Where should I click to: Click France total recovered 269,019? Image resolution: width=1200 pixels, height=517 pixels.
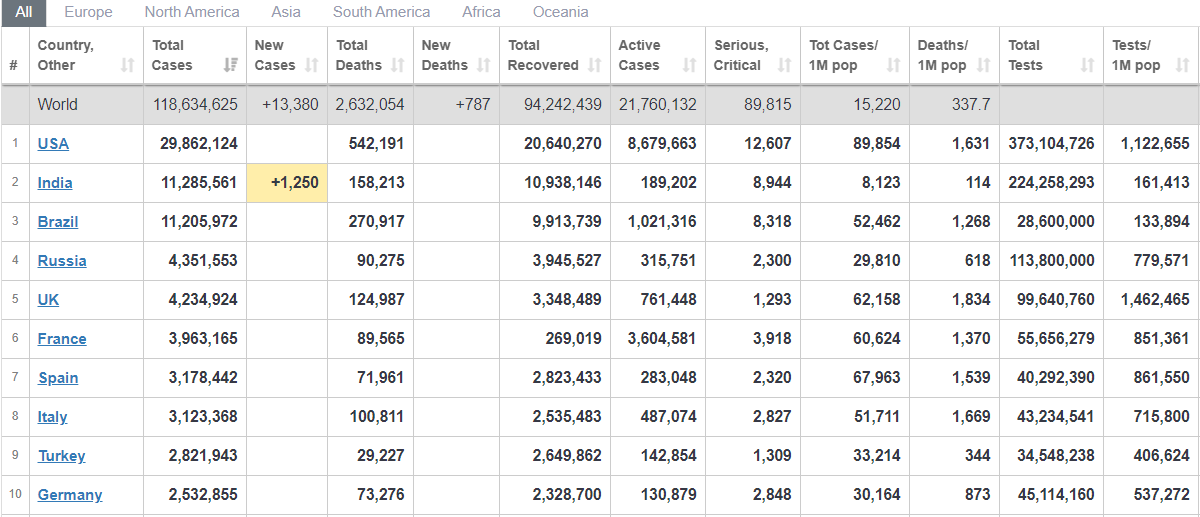click(x=574, y=338)
